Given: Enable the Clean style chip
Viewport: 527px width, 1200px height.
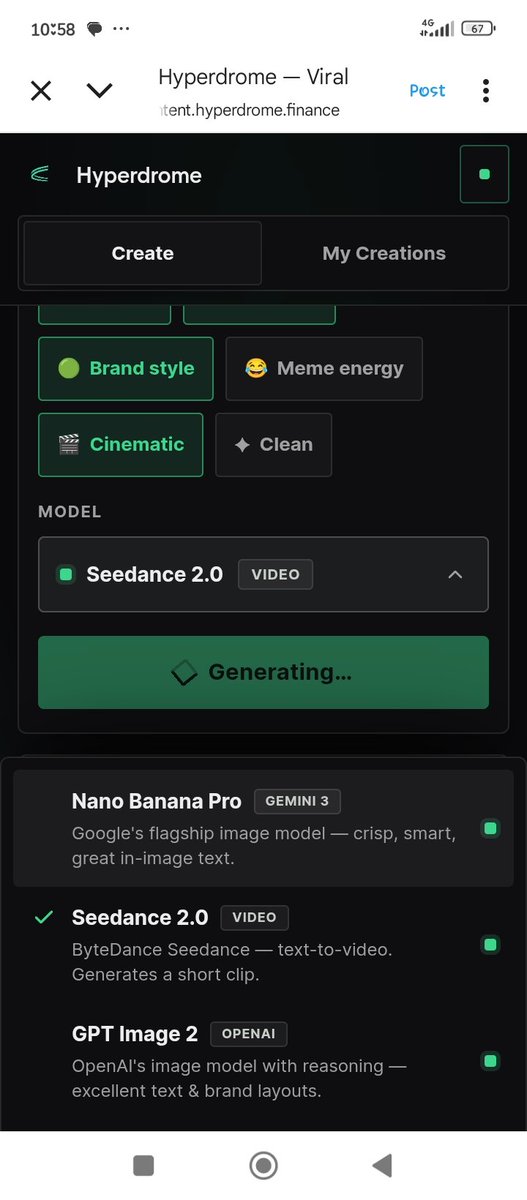Looking at the screenshot, I should (x=274, y=444).
